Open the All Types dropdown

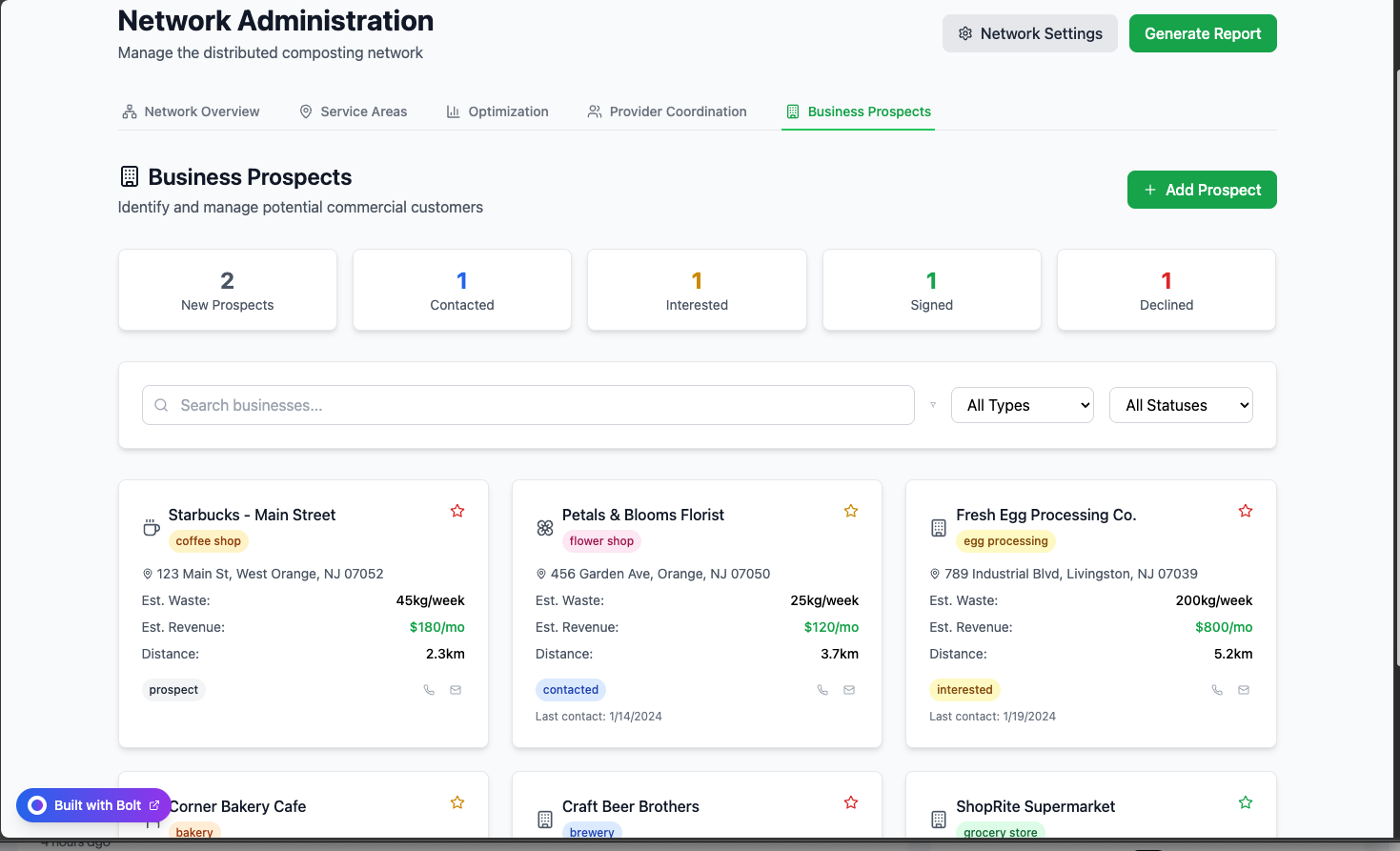(1023, 405)
